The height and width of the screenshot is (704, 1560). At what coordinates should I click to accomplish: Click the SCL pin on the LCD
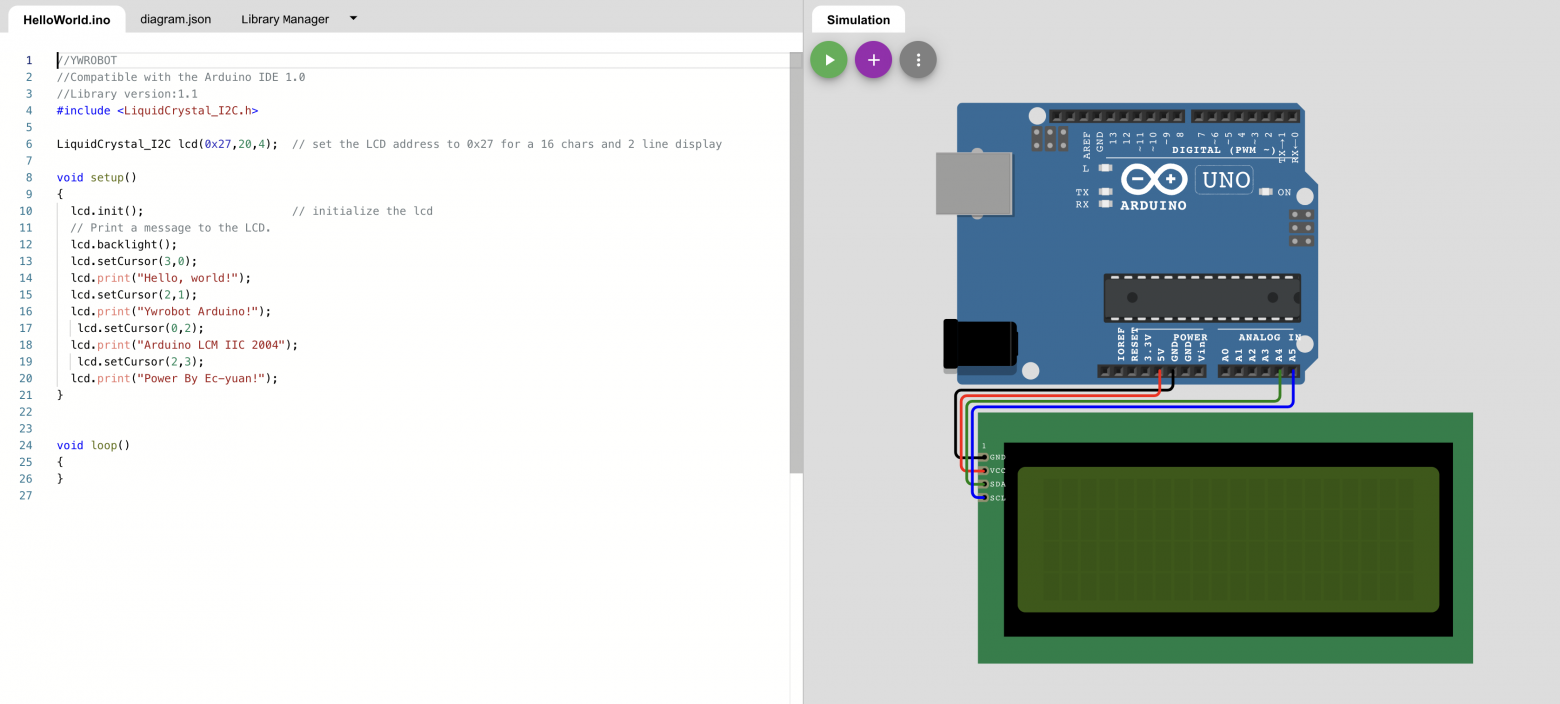986,497
